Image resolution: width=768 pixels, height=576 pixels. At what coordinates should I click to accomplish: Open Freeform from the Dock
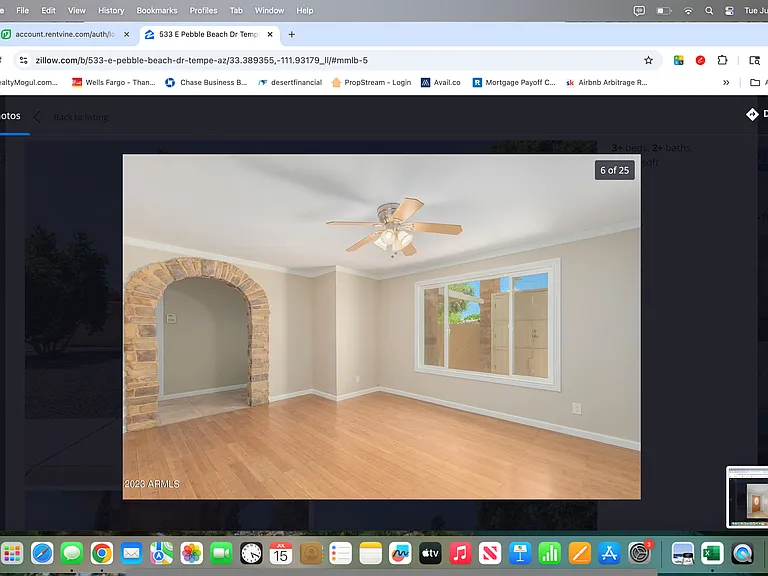[400, 554]
